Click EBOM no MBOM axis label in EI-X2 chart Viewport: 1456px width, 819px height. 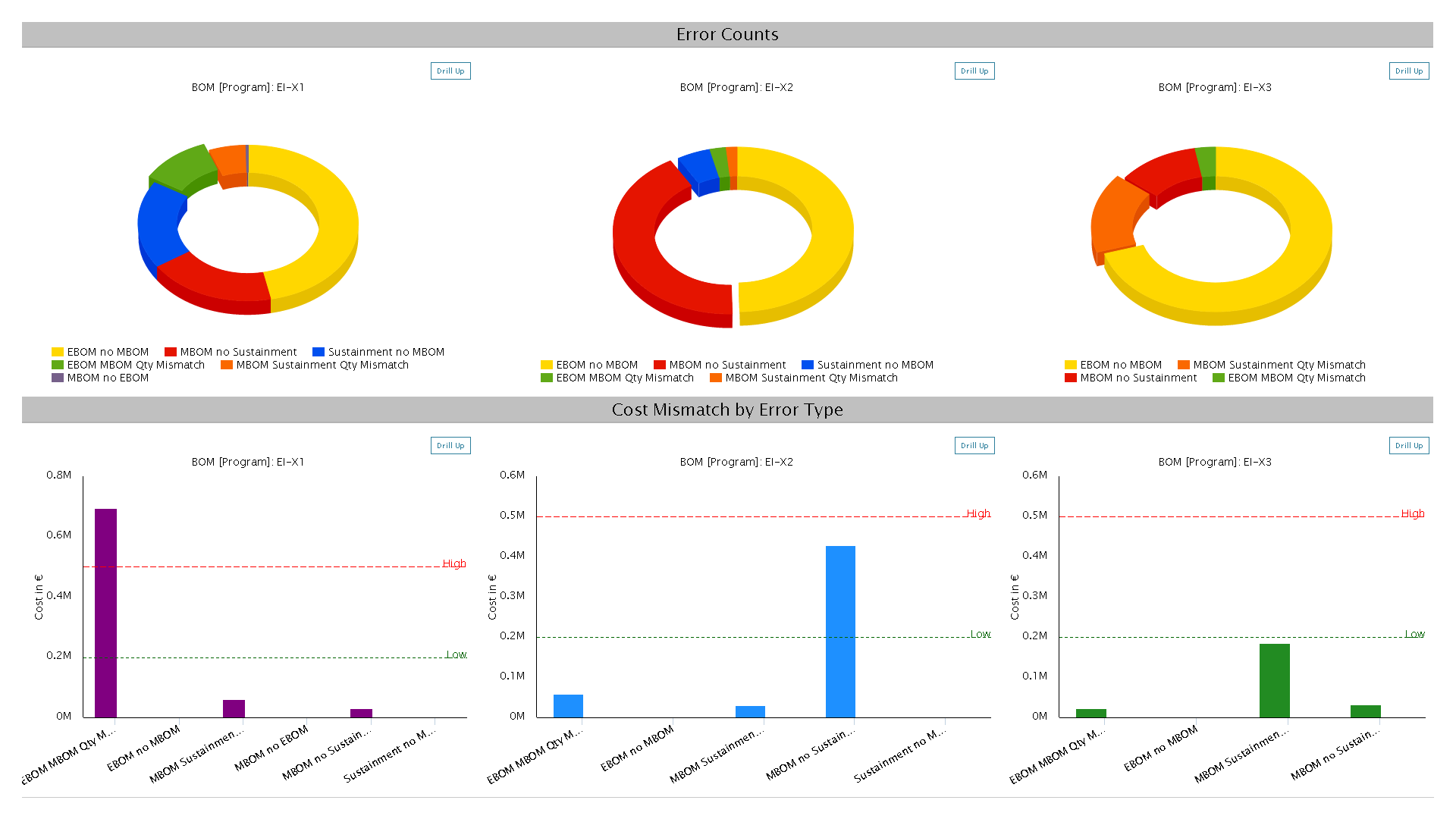[x=637, y=748]
